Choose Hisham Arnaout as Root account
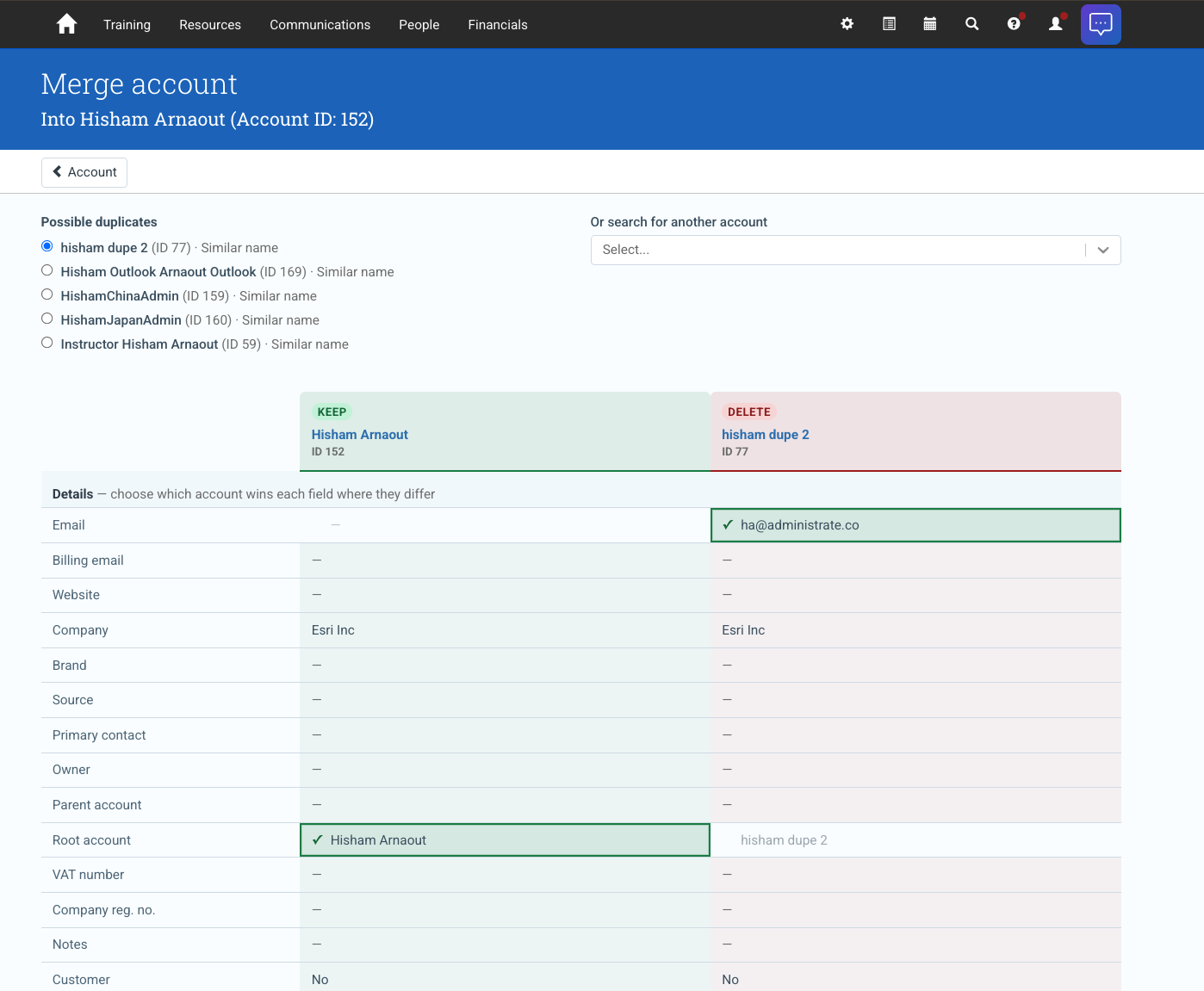Screen dimensions: 1204x991 pyautogui.click(x=505, y=840)
